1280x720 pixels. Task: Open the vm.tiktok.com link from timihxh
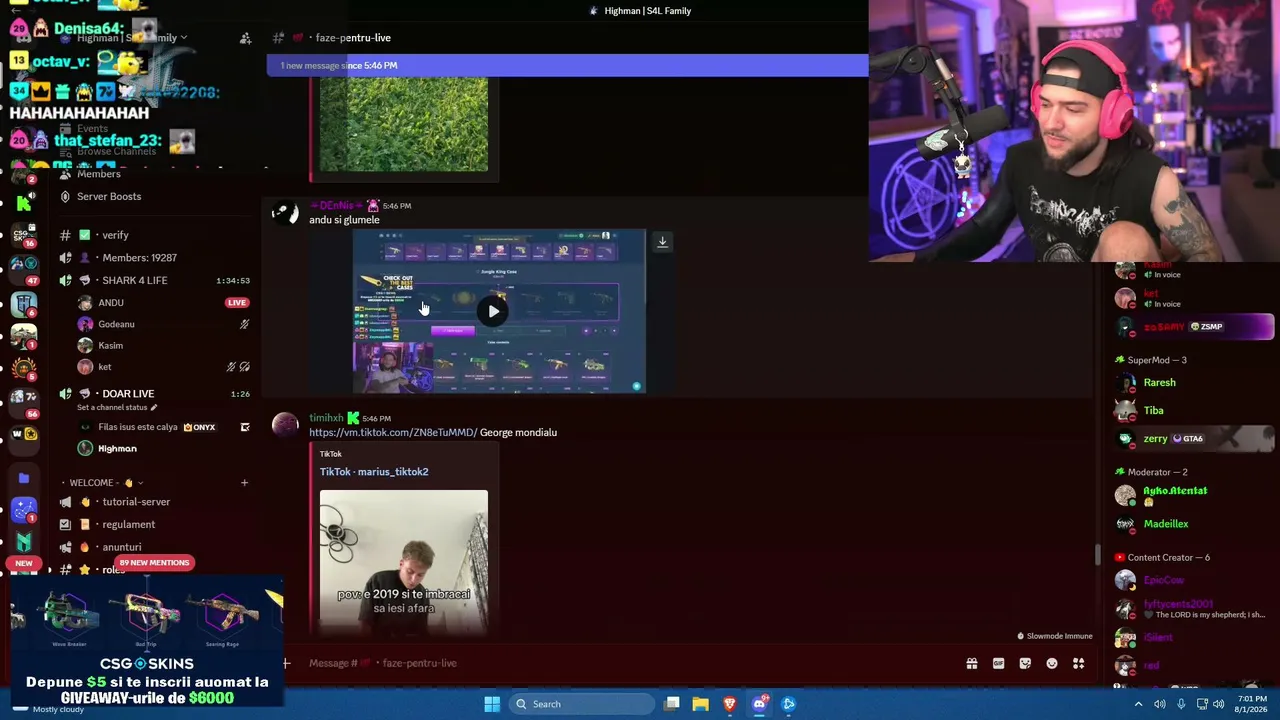tap(393, 432)
